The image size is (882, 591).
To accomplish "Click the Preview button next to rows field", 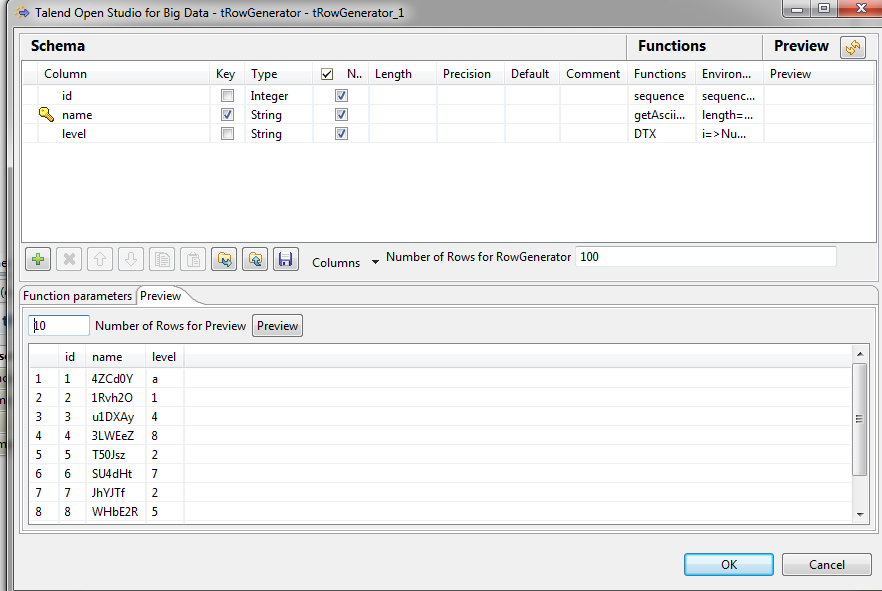I will pos(277,326).
